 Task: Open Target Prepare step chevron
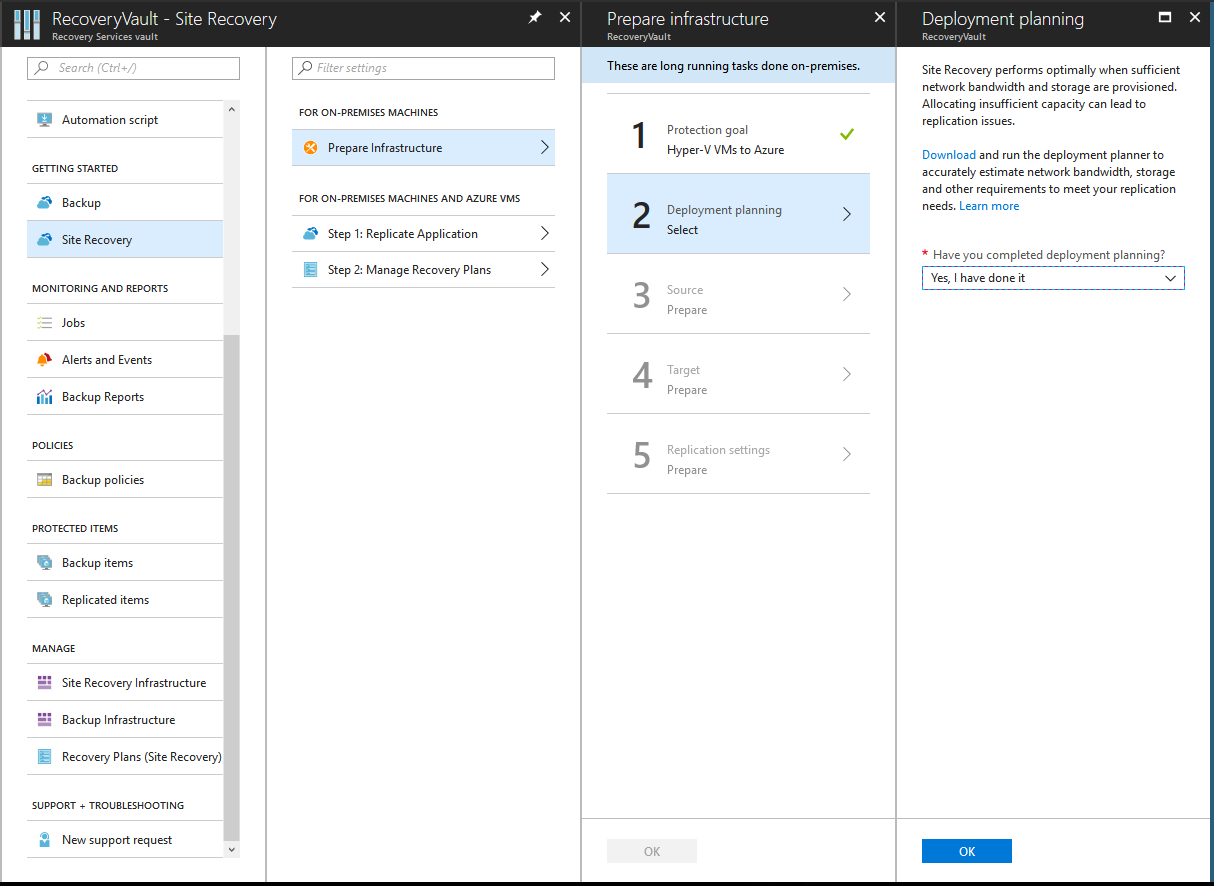(847, 374)
